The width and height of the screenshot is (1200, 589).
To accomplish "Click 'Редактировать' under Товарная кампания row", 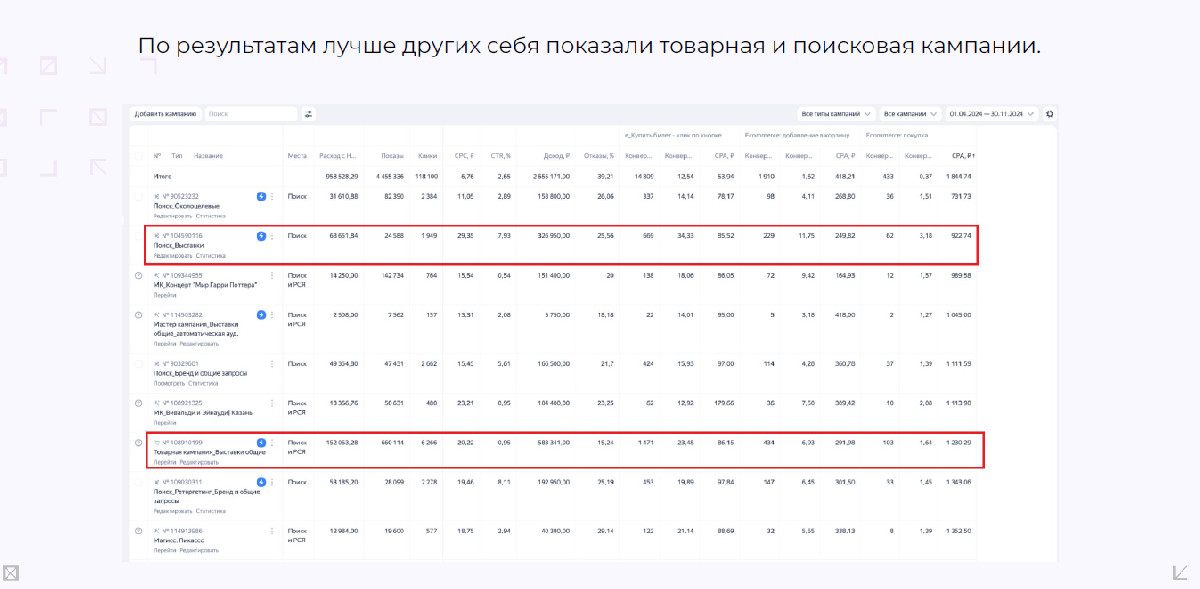I will pos(199,463).
